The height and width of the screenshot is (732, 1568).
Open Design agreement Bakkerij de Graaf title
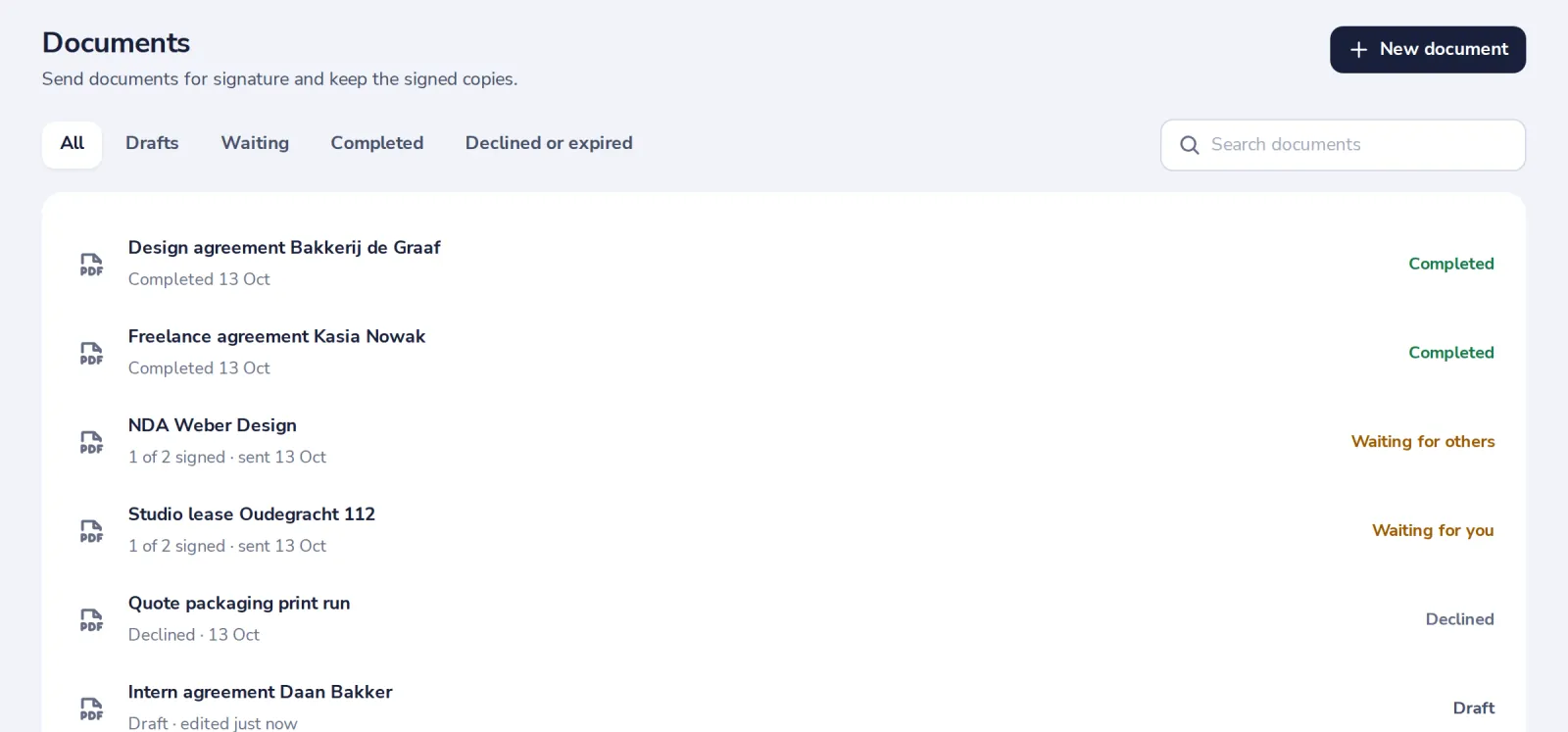coord(284,248)
